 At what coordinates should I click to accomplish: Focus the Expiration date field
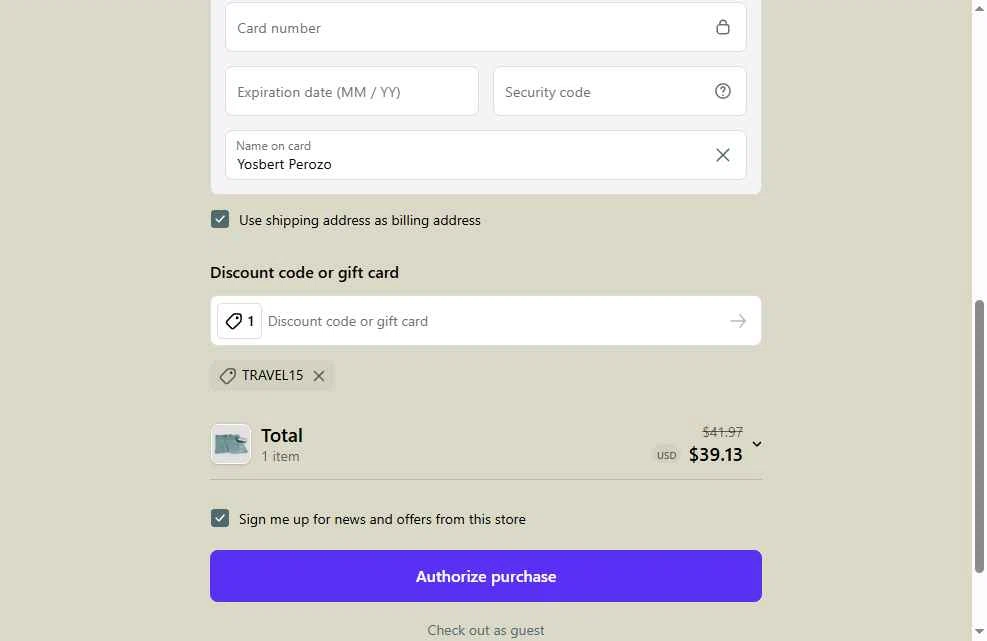[352, 92]
